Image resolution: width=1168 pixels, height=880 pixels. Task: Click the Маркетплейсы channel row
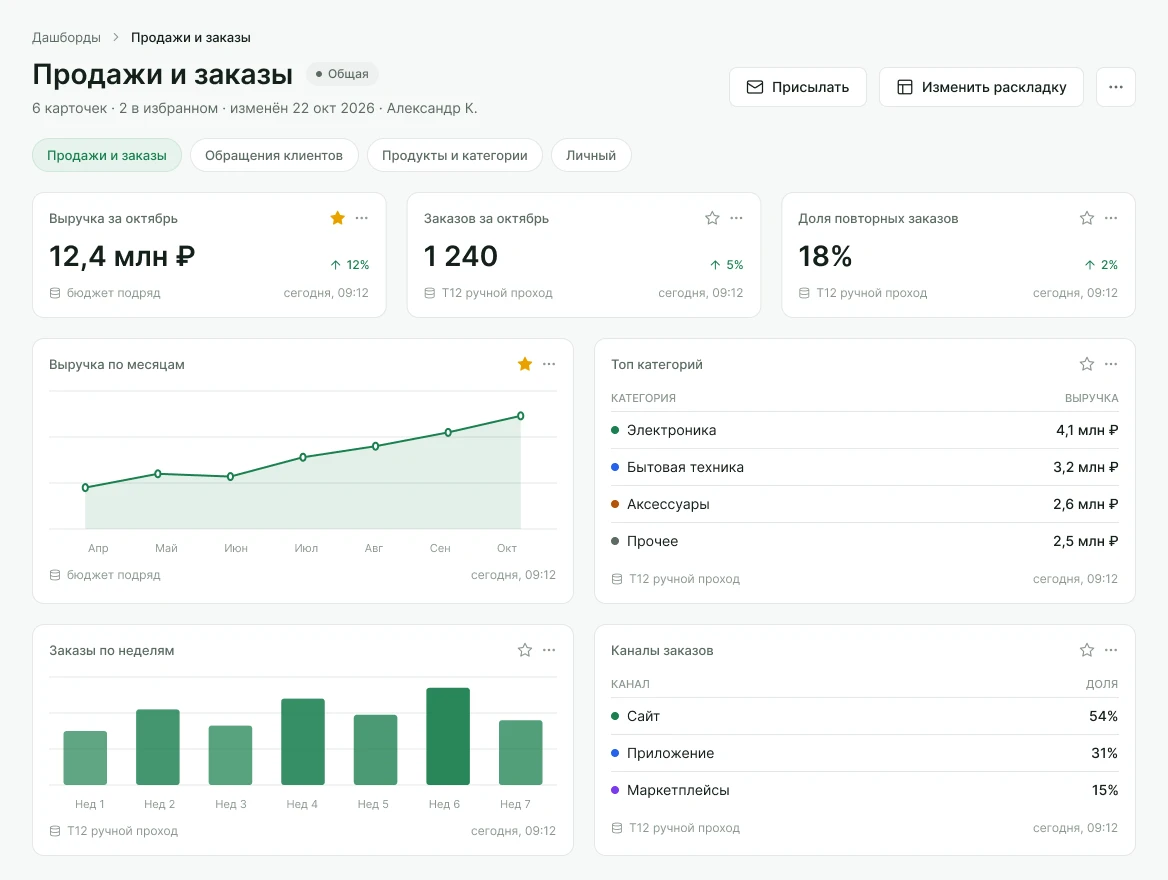864,790
